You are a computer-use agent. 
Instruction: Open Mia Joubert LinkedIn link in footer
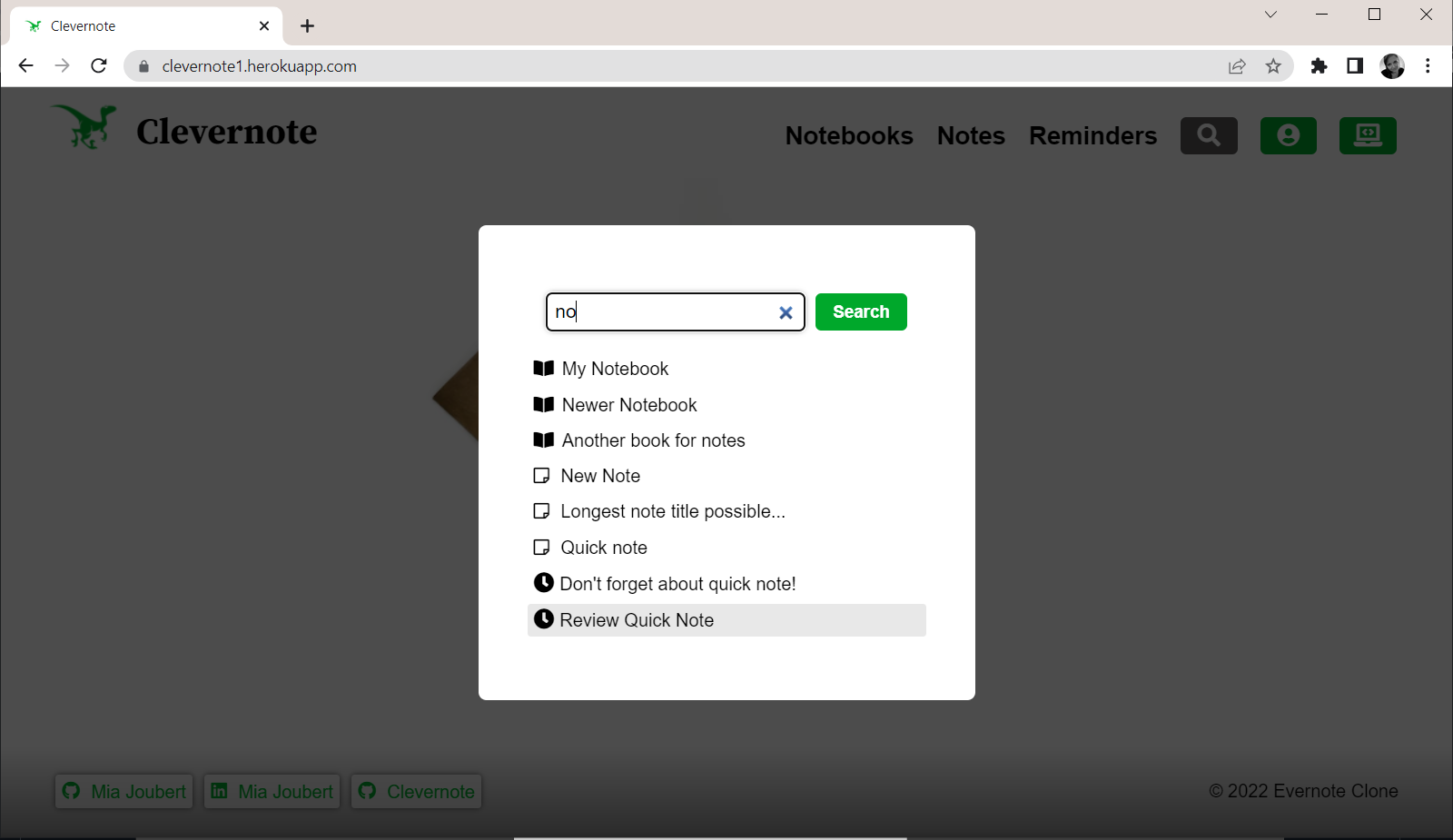click(x=272, y=791)
